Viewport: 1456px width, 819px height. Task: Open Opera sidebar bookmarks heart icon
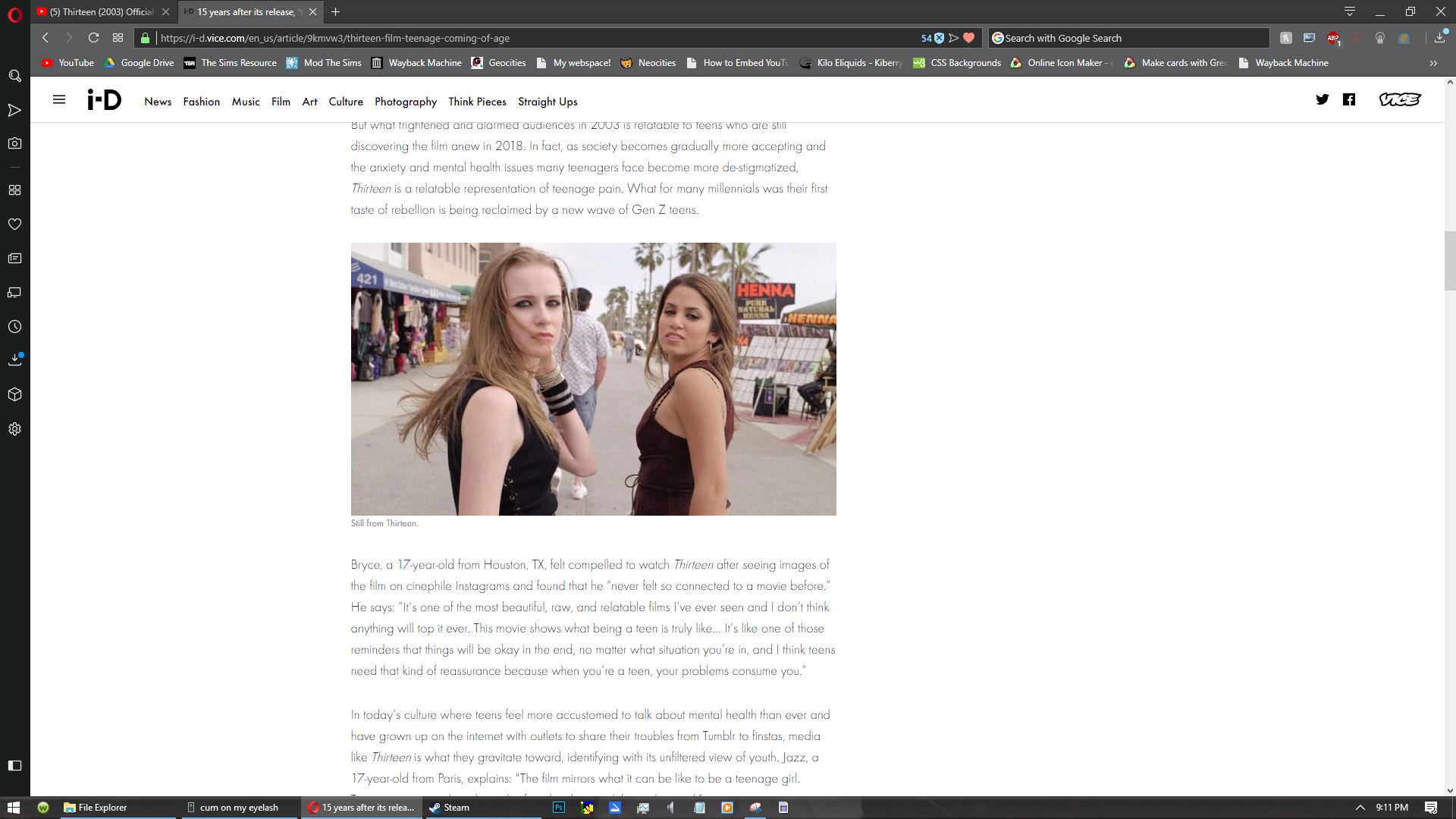click(14, 224)
